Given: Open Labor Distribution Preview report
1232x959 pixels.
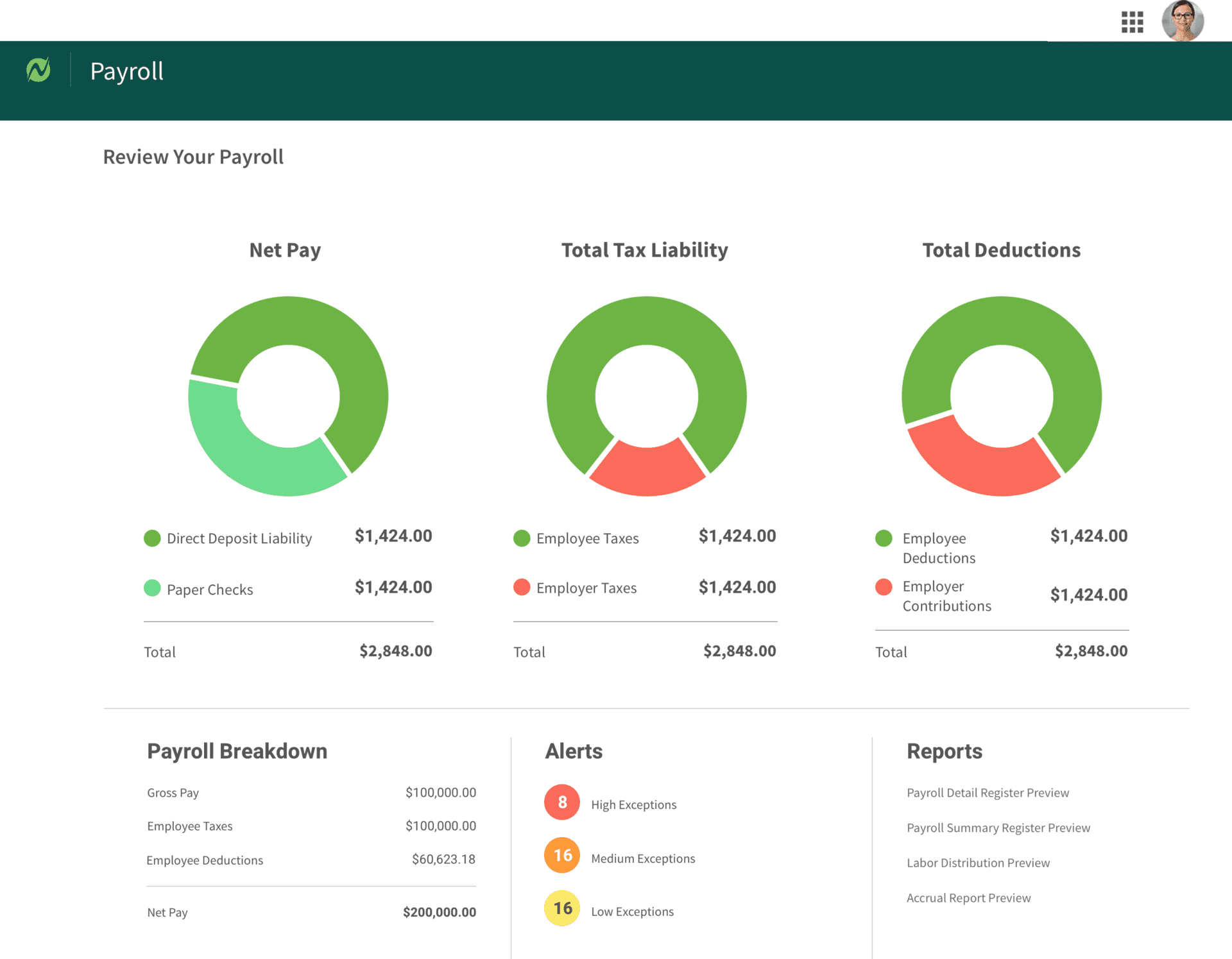Looking at the screenshot, I should 978,863.
